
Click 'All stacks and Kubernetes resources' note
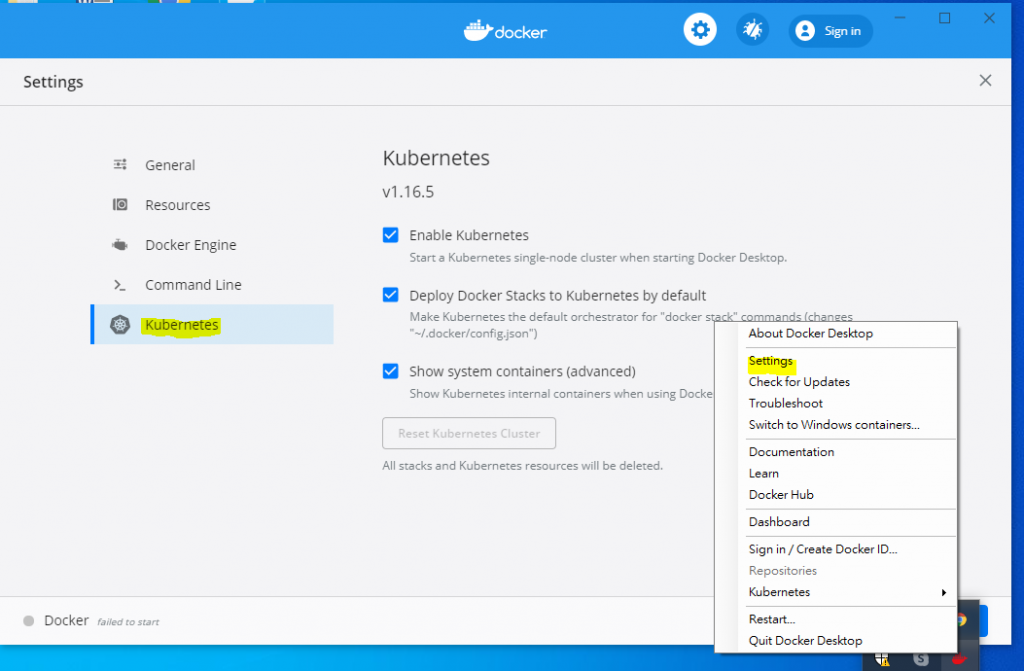click(522, 466)
